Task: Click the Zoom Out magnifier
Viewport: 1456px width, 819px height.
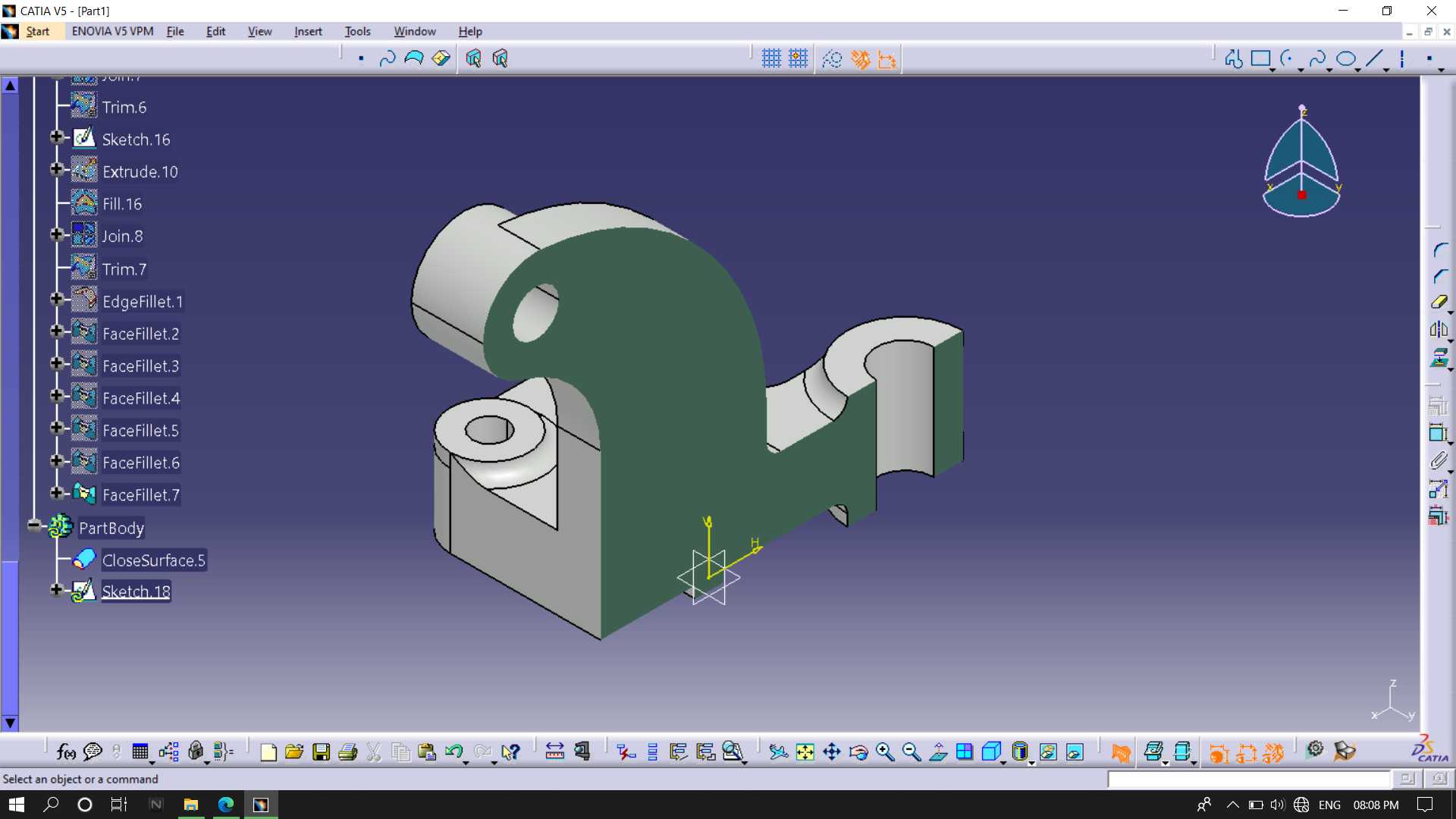Action: pyautogui.click(x=911, y=752)
